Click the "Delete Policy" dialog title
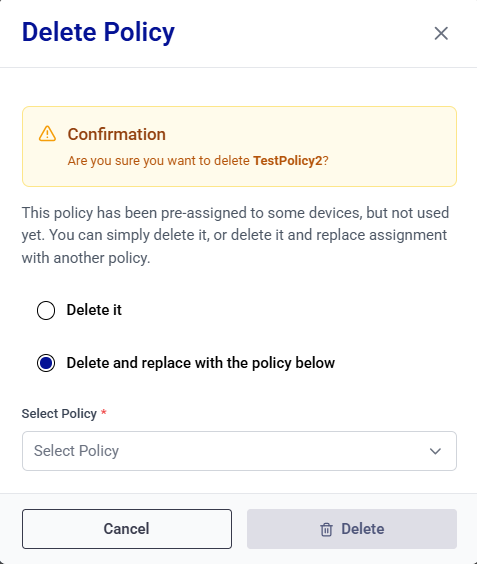Screen dimensions: 477x564 point(98,32)
